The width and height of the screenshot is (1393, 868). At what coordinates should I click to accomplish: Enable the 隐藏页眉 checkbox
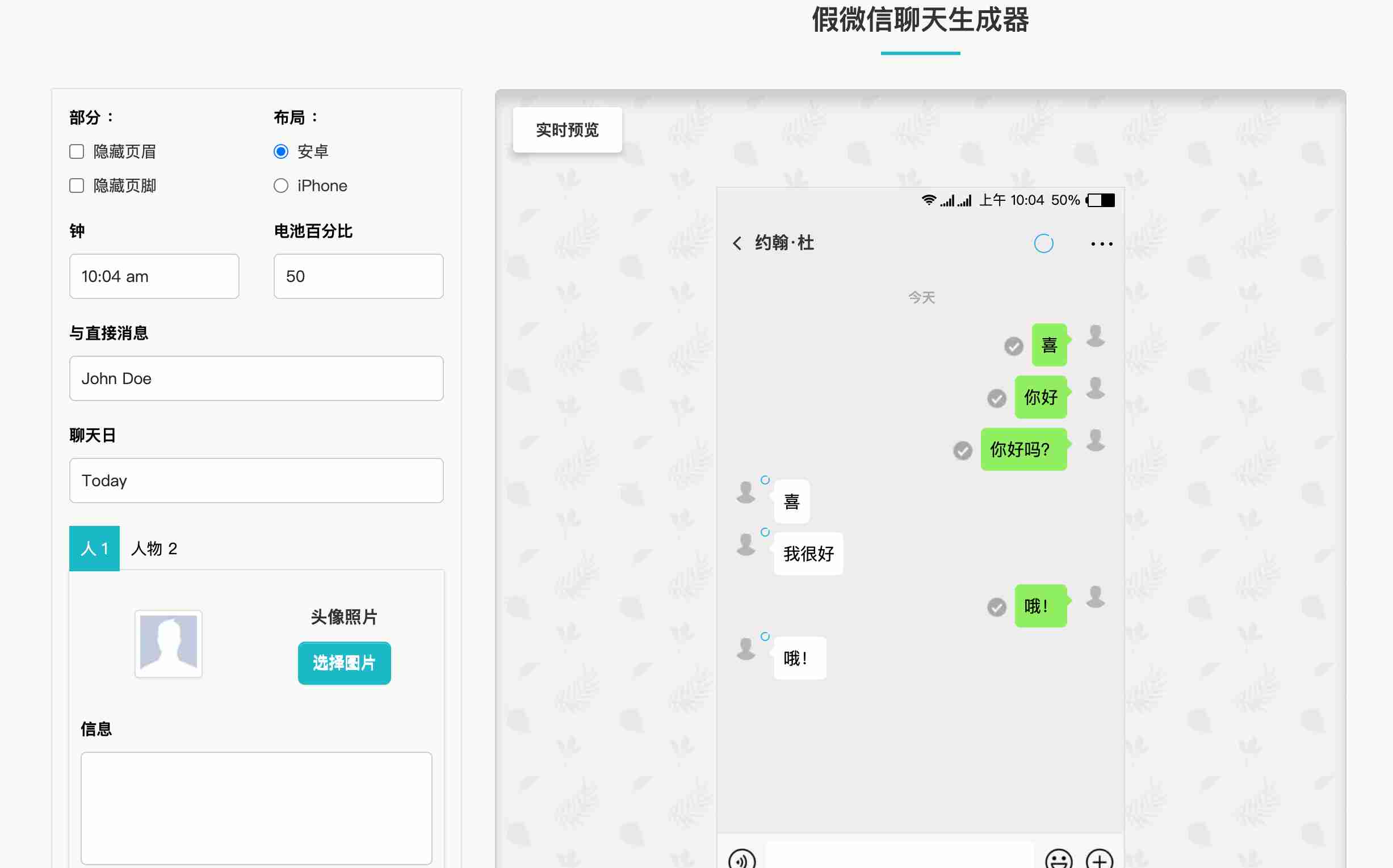77,151
